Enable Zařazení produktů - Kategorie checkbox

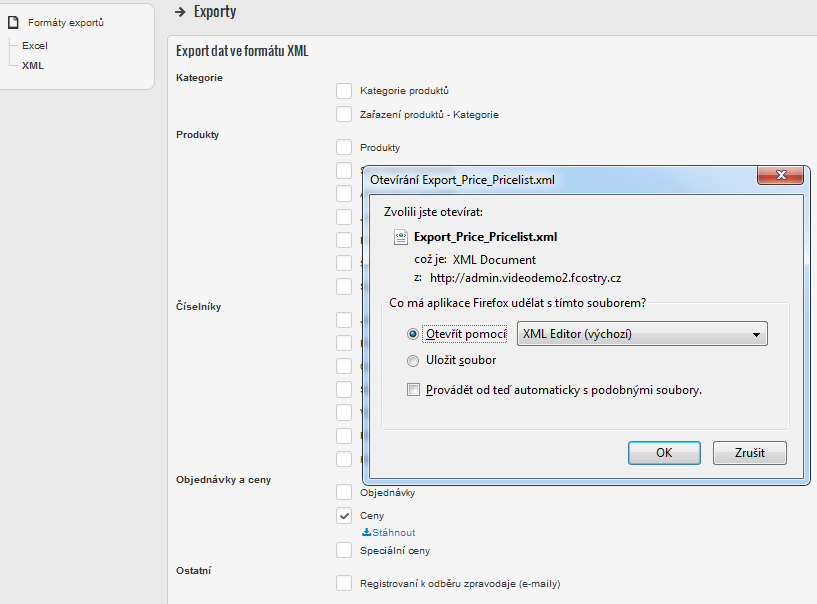[344, 114]
